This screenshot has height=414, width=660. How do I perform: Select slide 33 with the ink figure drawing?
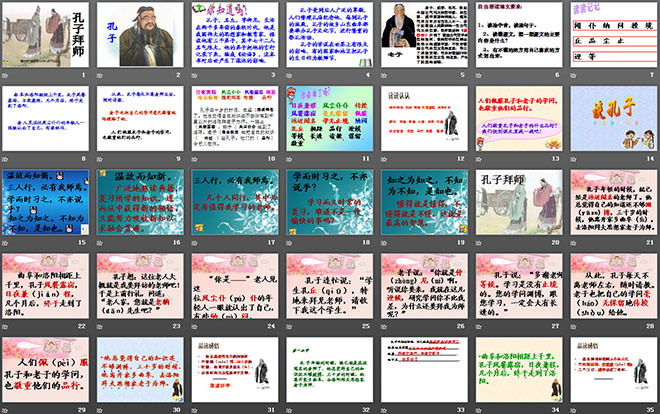423,366
